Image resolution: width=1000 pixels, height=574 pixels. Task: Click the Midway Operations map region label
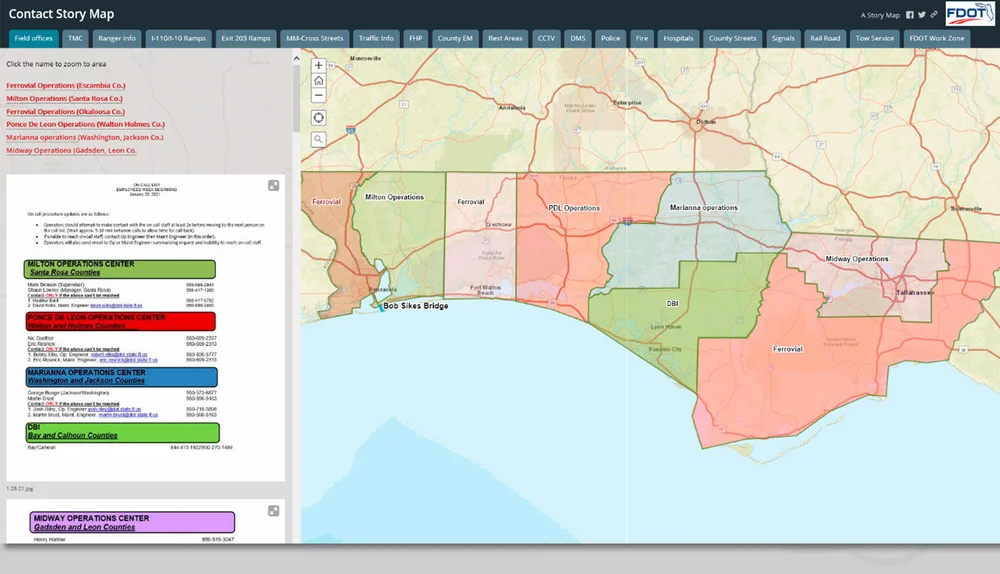pos(857,259)
